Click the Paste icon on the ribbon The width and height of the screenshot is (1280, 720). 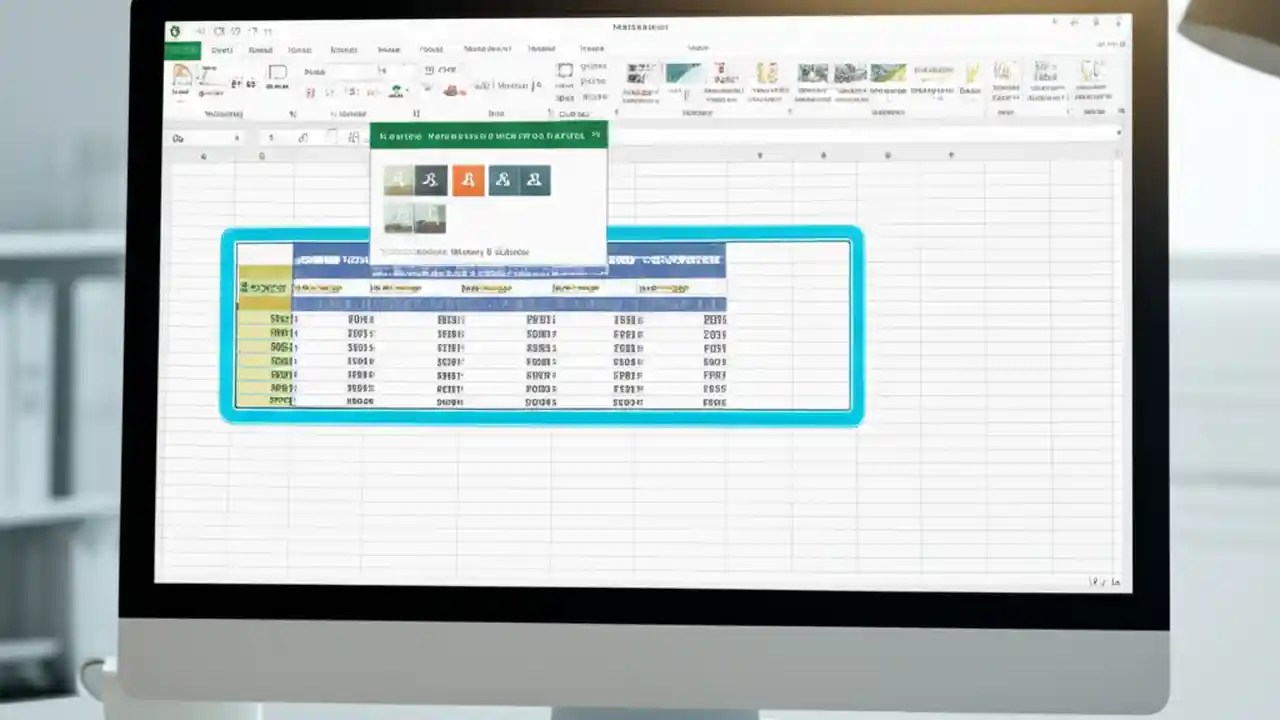click(x=180, y=78)
